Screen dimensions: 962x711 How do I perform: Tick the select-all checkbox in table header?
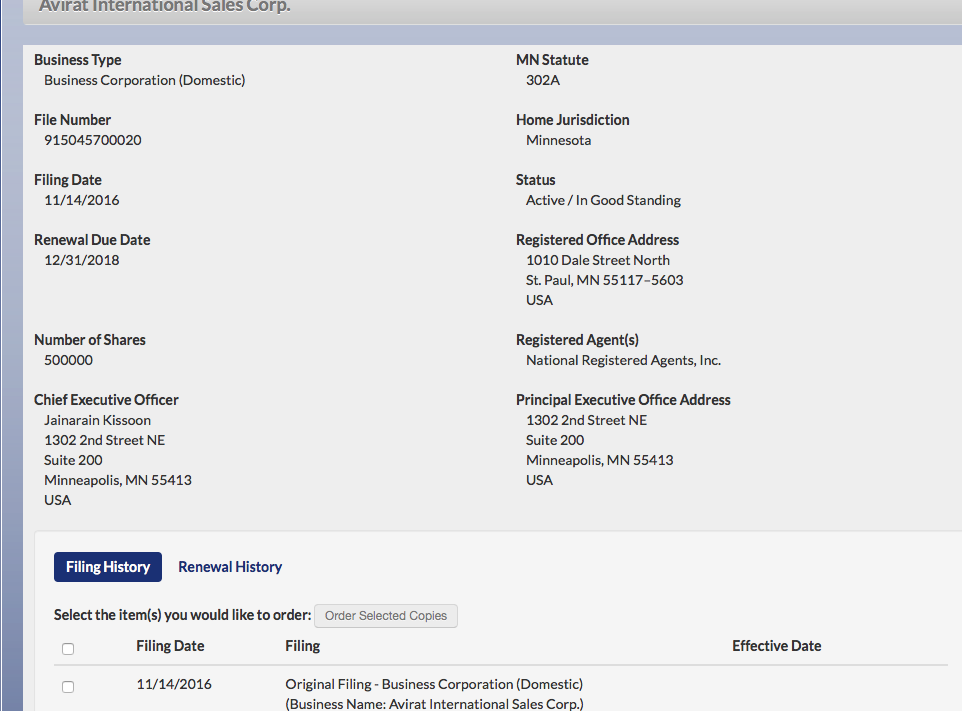pyautogui.click(x=68, y=649)
